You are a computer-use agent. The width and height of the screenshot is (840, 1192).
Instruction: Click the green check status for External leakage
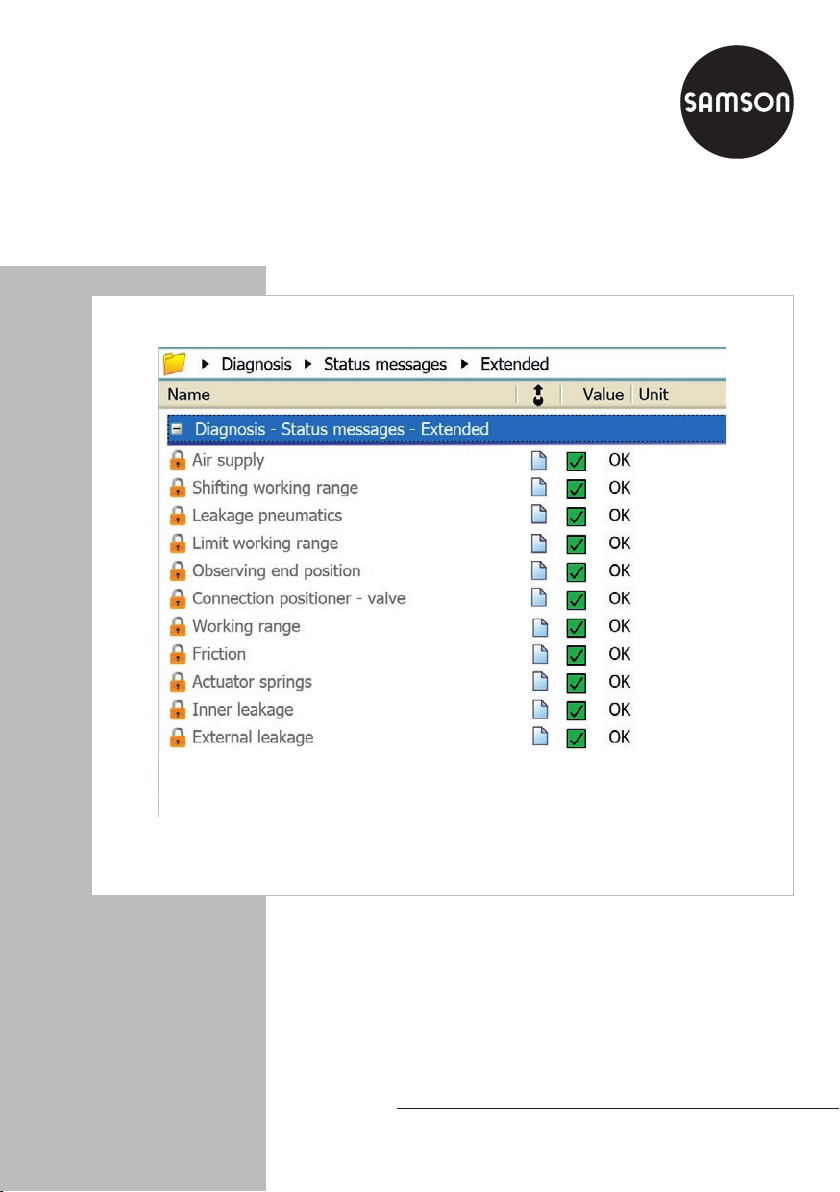tap(576, 738)
